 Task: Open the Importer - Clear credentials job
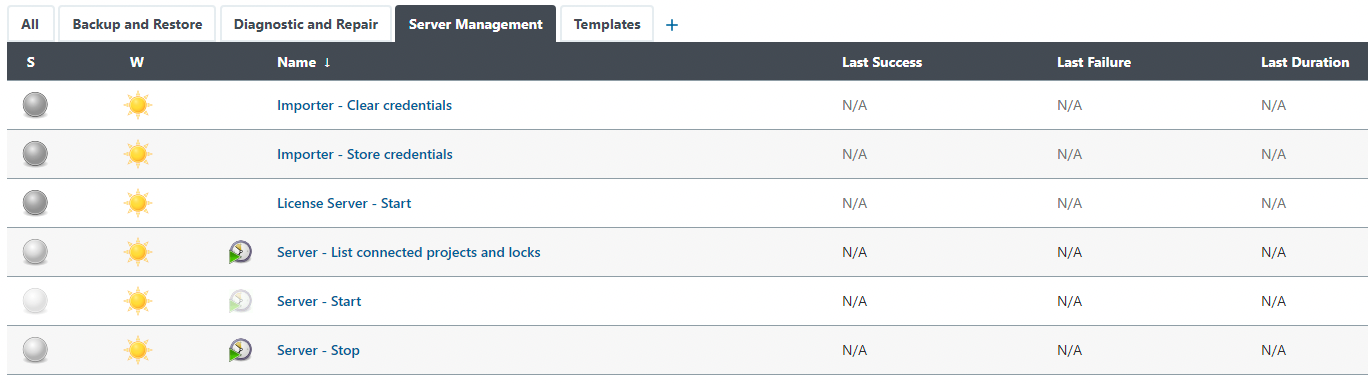pyautogui.click(x=364, y=105)
